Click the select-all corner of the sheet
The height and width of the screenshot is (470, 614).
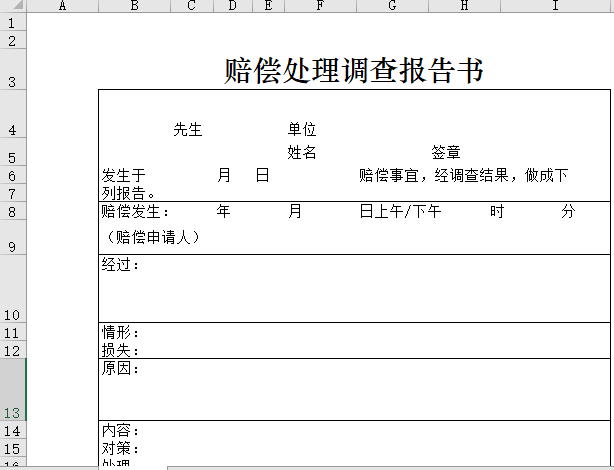[12, 6]
